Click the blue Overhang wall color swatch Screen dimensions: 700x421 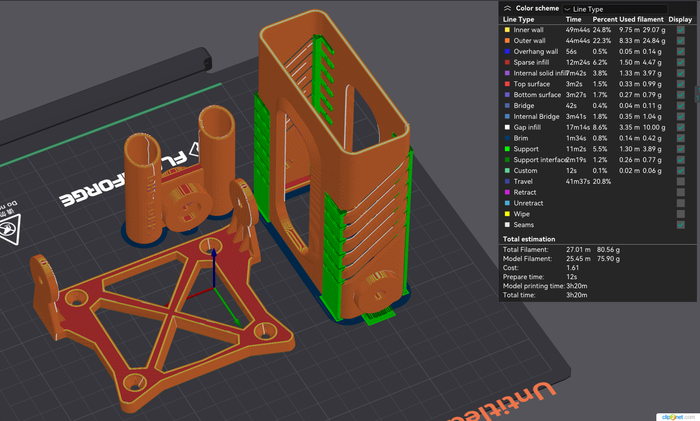click(507, 52)
